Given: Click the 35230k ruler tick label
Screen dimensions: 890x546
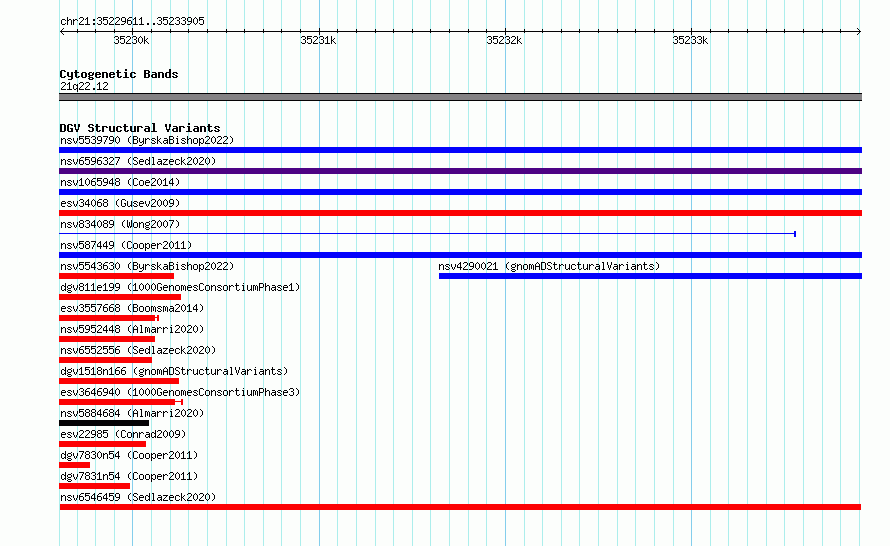Looking at the screenshot, I should pyautogui.click(x=131, y=40).
